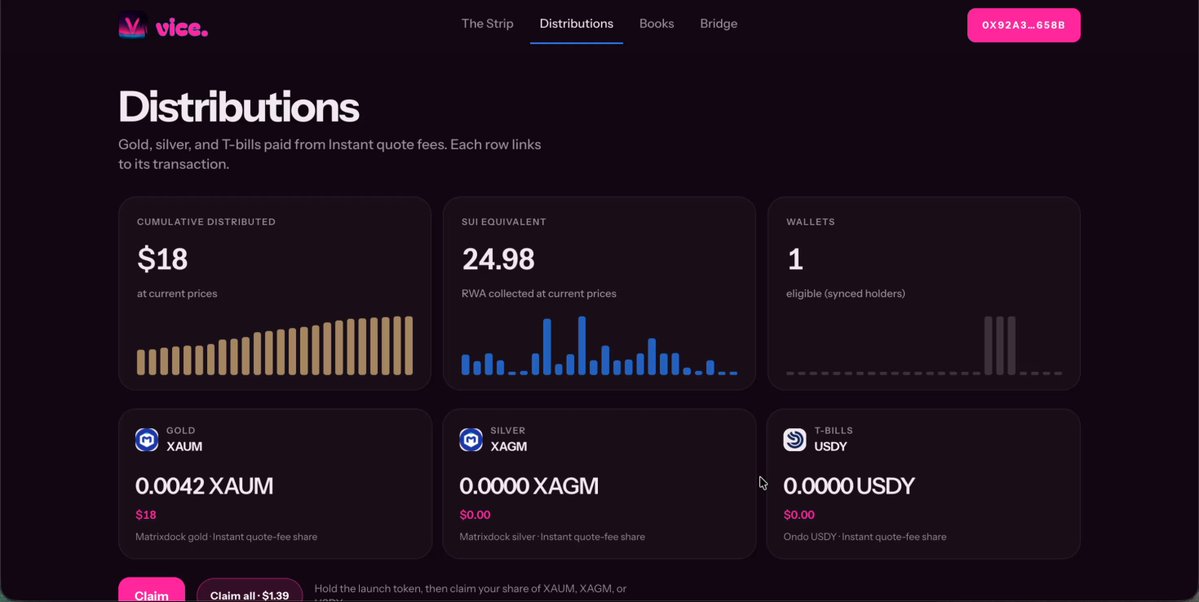
Task: Click the pink $18 under XAUM
Action: [x=146, y=515]
